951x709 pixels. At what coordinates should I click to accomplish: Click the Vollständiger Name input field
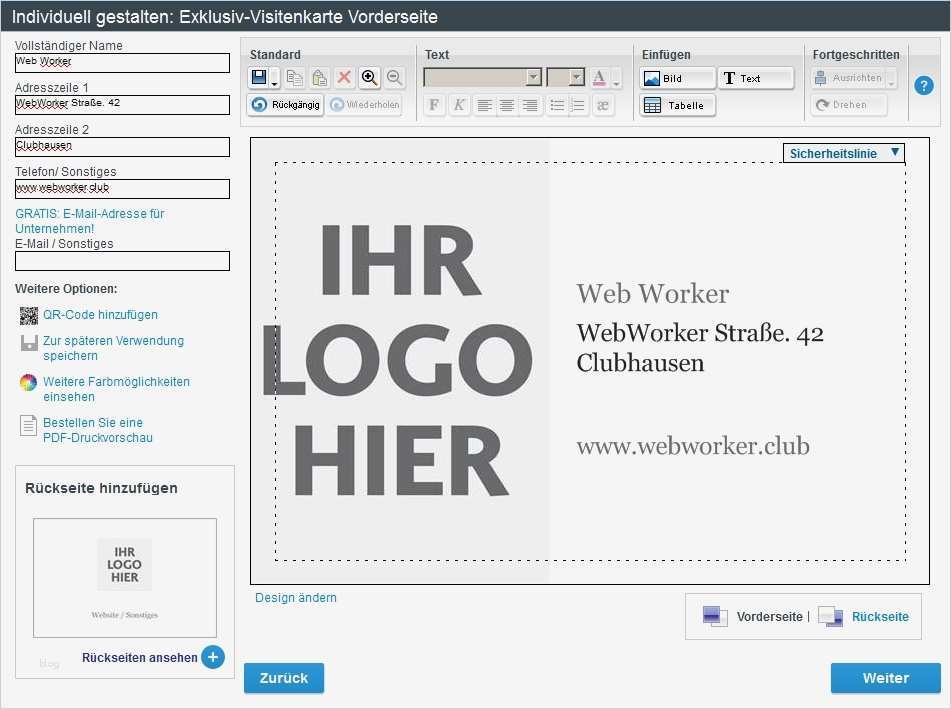click(x=123, y=62)
